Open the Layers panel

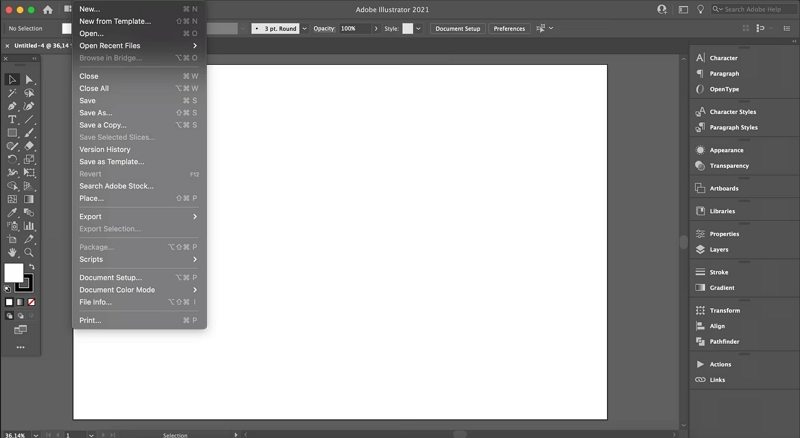tap(719, 249)
